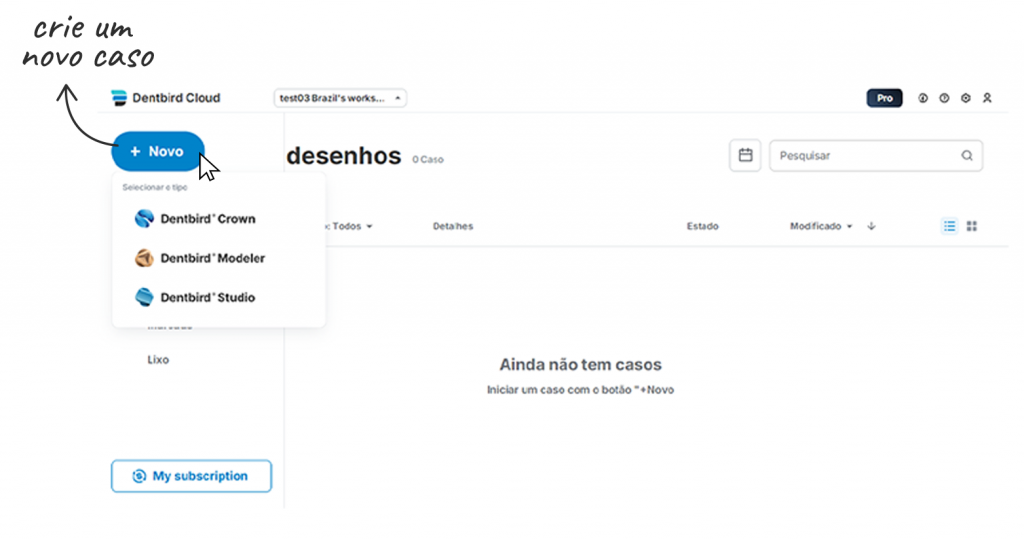Click the Dentbird Modeler product icon
1024x540 pixels.
pos(144,258)
